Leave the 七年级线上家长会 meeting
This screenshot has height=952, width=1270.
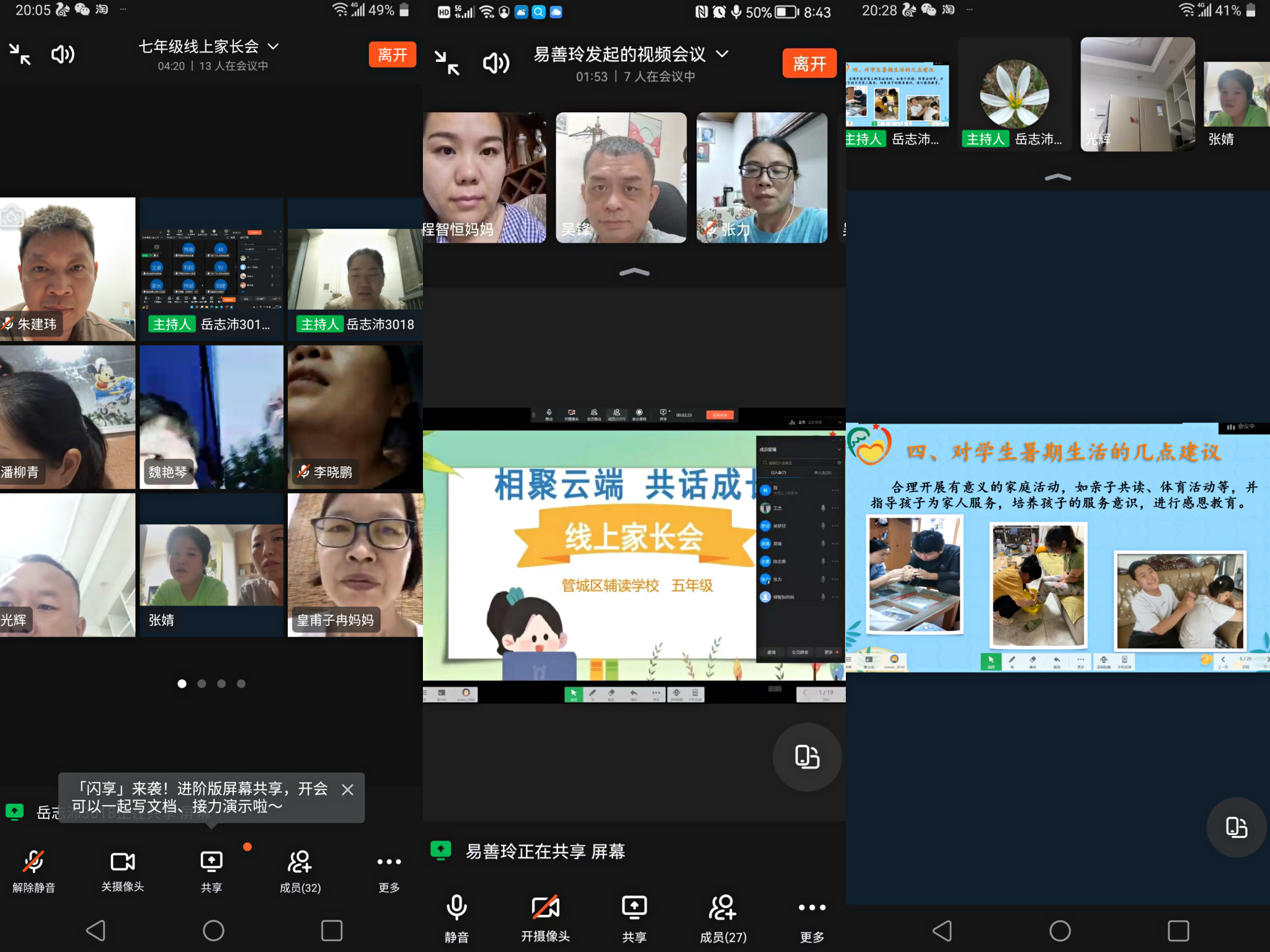(392, 55)
